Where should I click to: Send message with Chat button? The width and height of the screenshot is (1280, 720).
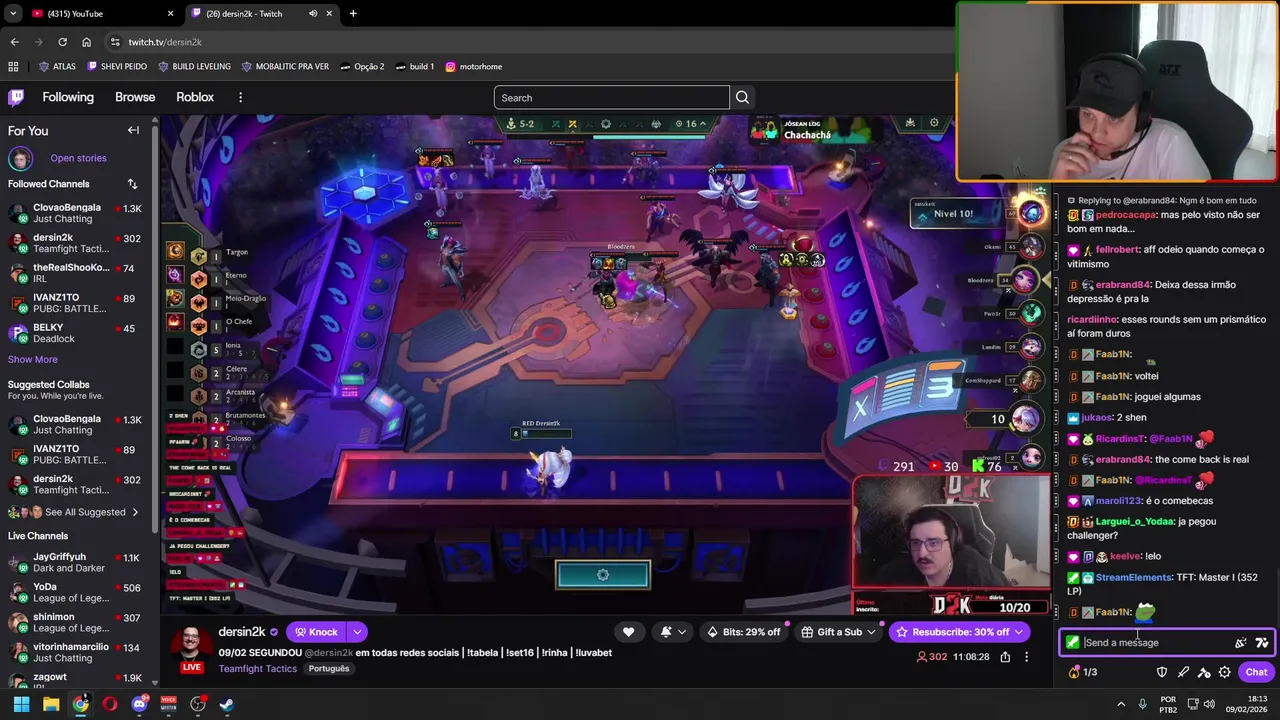(x=1256, y=672)
